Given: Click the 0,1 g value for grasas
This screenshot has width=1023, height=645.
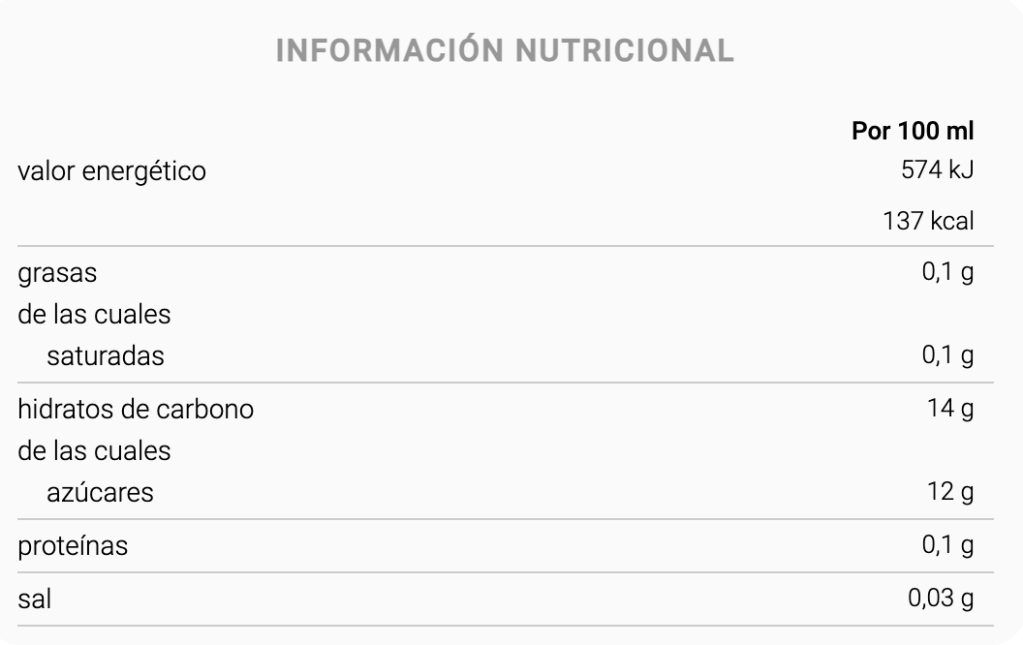Looking at the screenshot, I should click(948, 273).
